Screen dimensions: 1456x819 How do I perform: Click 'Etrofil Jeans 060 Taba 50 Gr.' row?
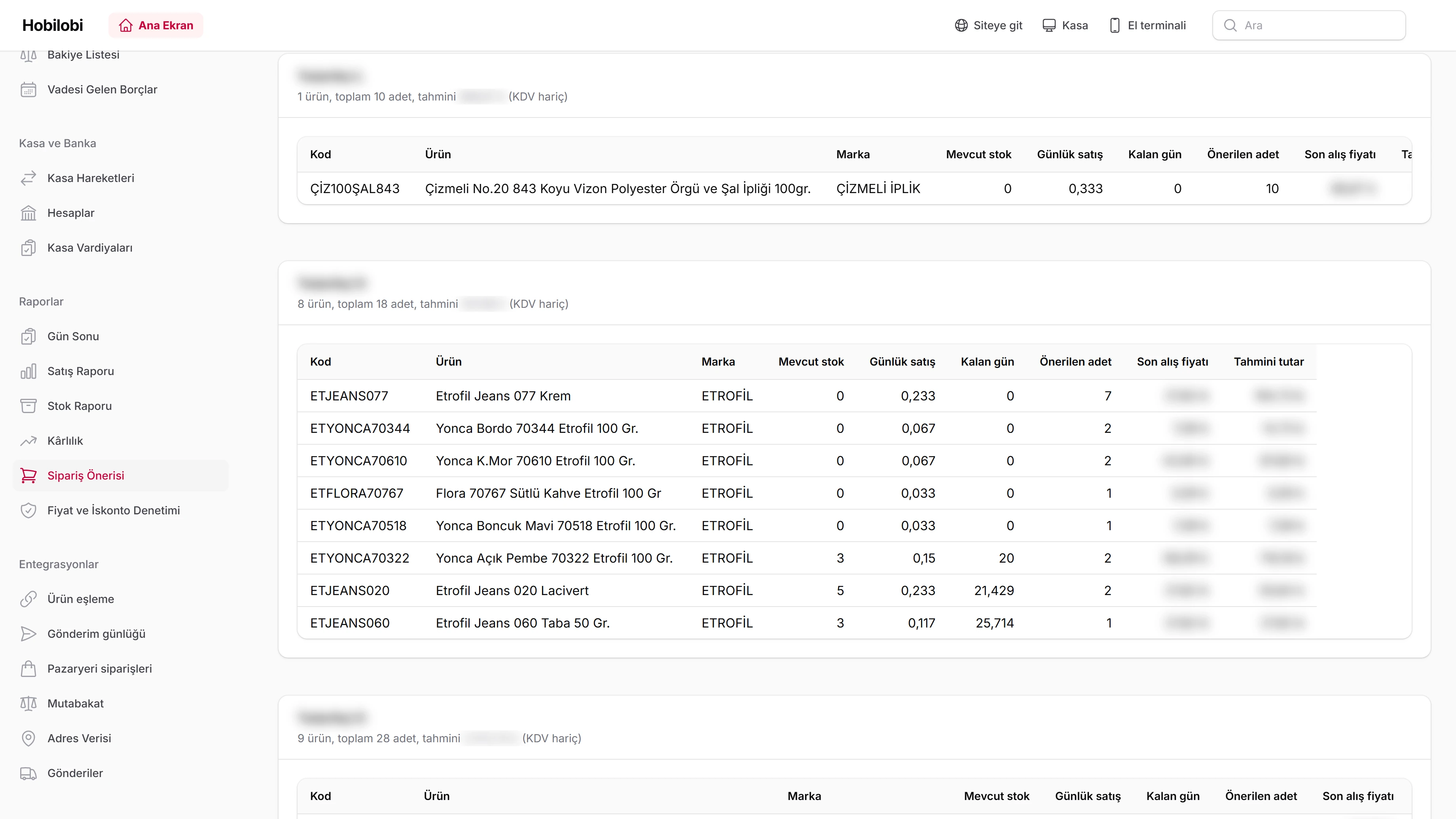[807, 623]
